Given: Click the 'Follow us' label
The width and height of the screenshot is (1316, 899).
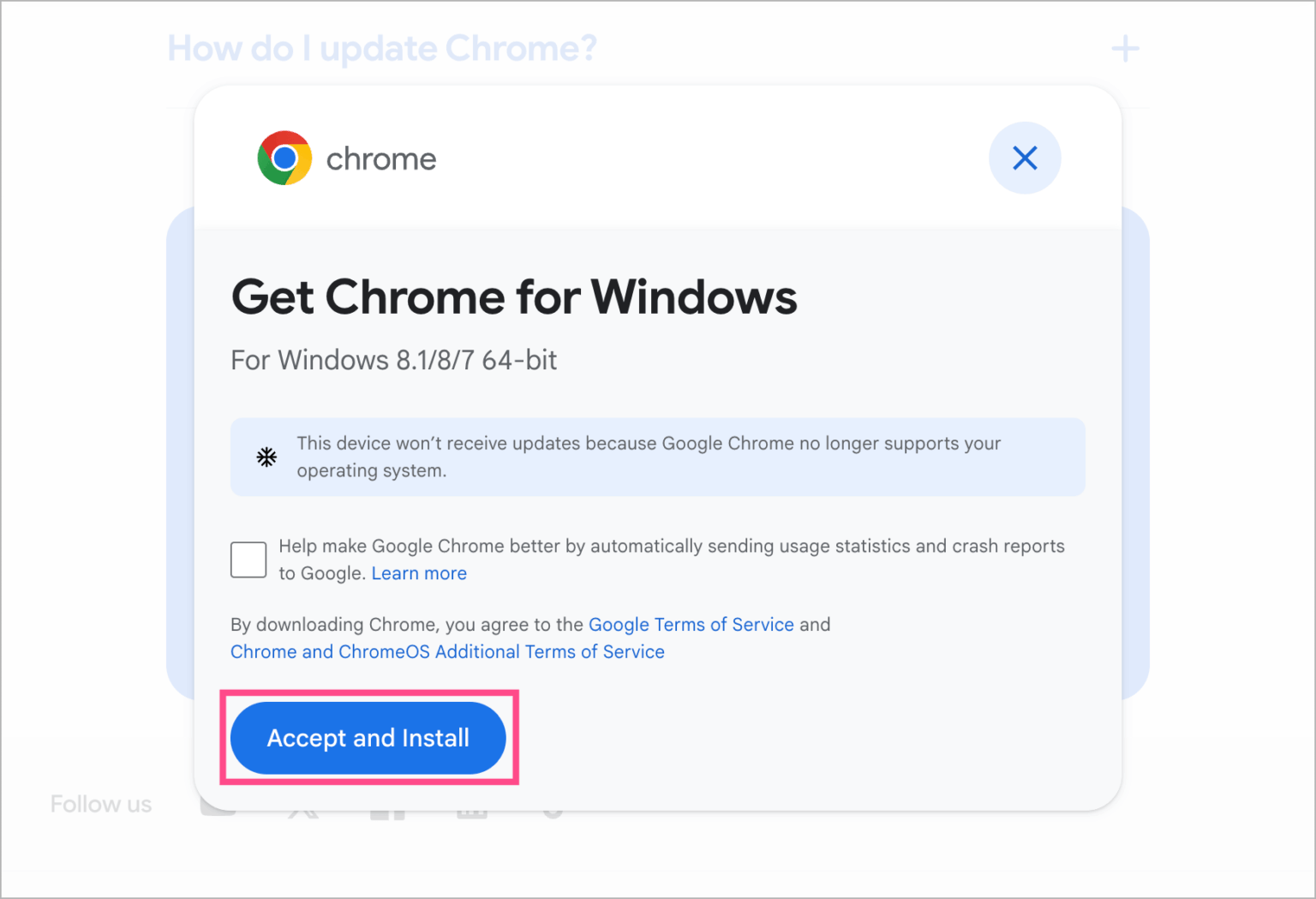Looking at the screenshot, I should point(101,803).
